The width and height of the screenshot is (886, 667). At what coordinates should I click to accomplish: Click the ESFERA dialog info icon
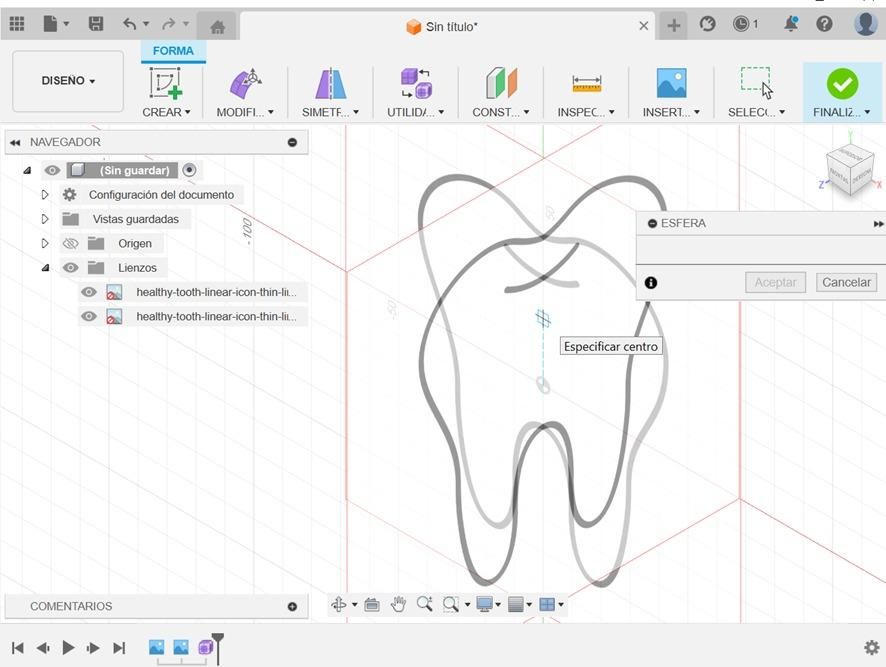point(651,283)
